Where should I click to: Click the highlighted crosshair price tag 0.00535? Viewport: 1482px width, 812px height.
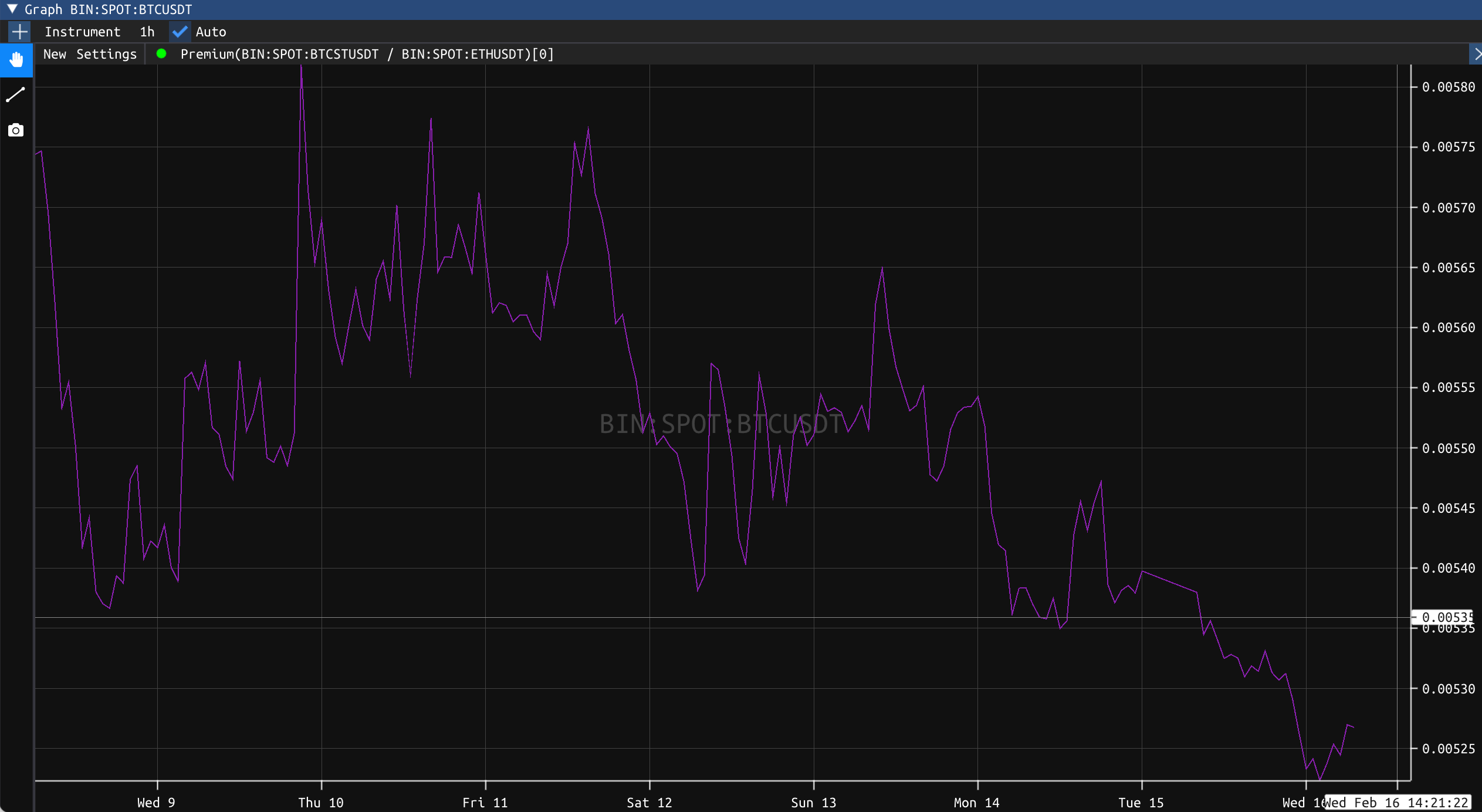(x=1443, y=617)
